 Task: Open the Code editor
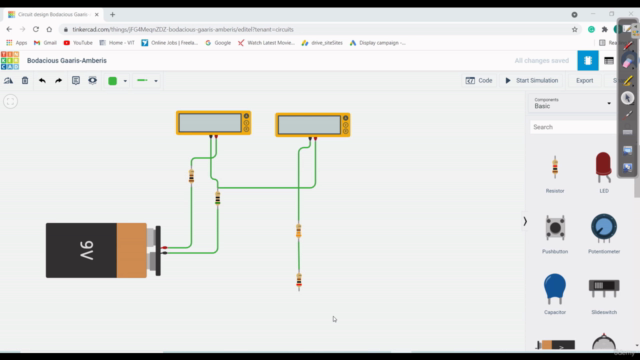click(479, 80)
